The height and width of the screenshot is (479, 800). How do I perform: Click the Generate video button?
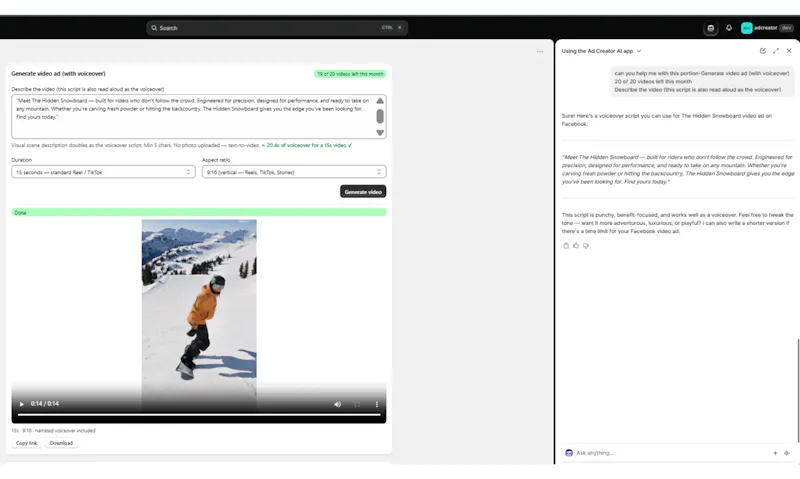(363, 192)
